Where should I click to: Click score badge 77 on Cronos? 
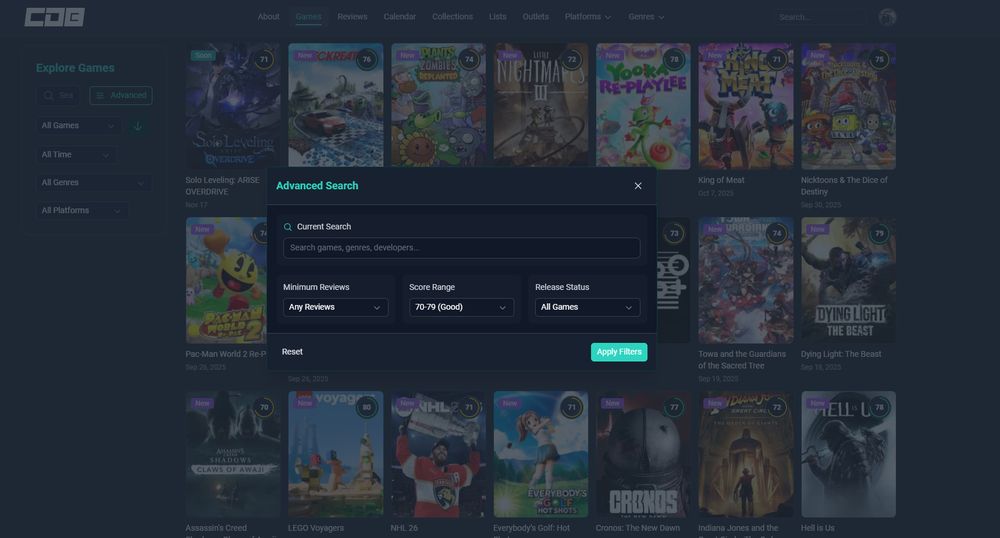(x=674, y=407)
